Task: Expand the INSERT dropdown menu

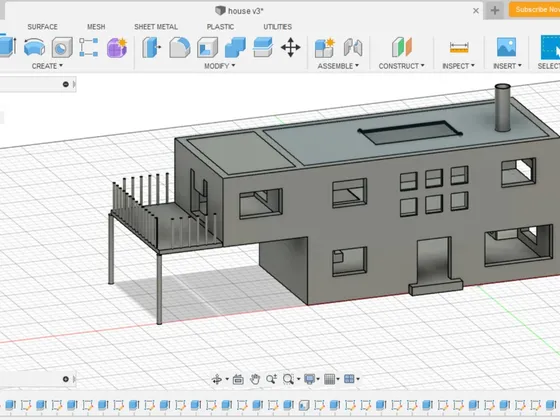Action: tap(507, 66)
